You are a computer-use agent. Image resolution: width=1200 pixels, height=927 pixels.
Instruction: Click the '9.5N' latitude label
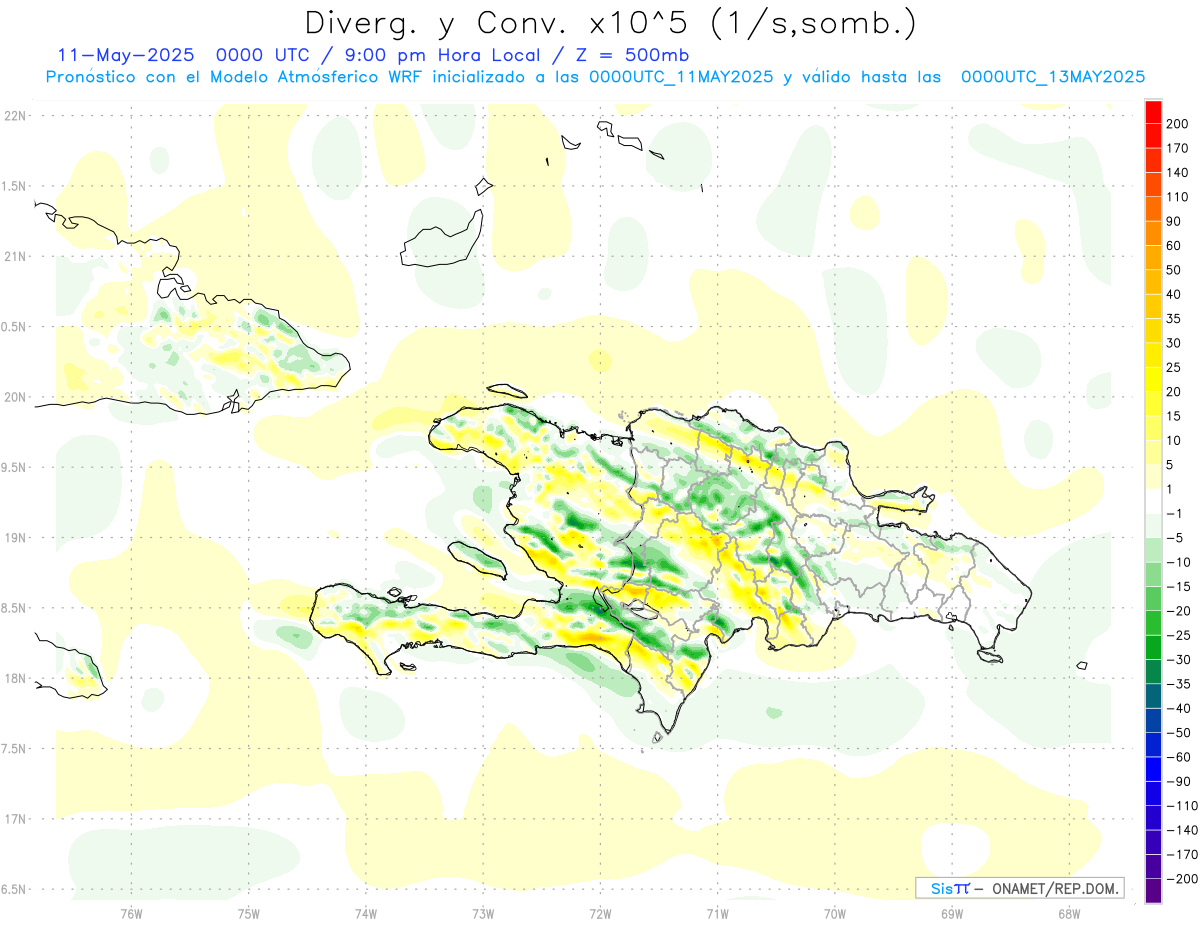[x=15, y=467]
